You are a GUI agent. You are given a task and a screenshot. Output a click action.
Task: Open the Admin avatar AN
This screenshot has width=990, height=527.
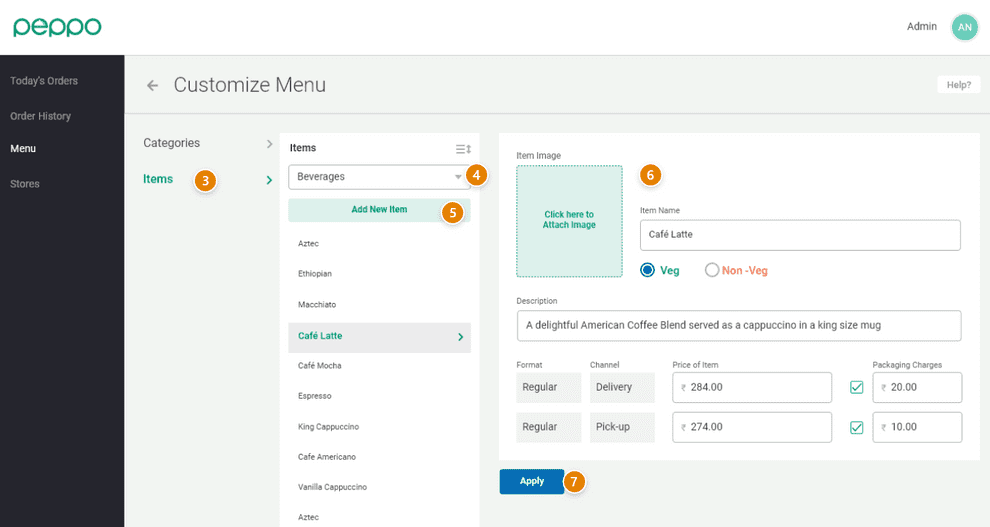point(964,27)
